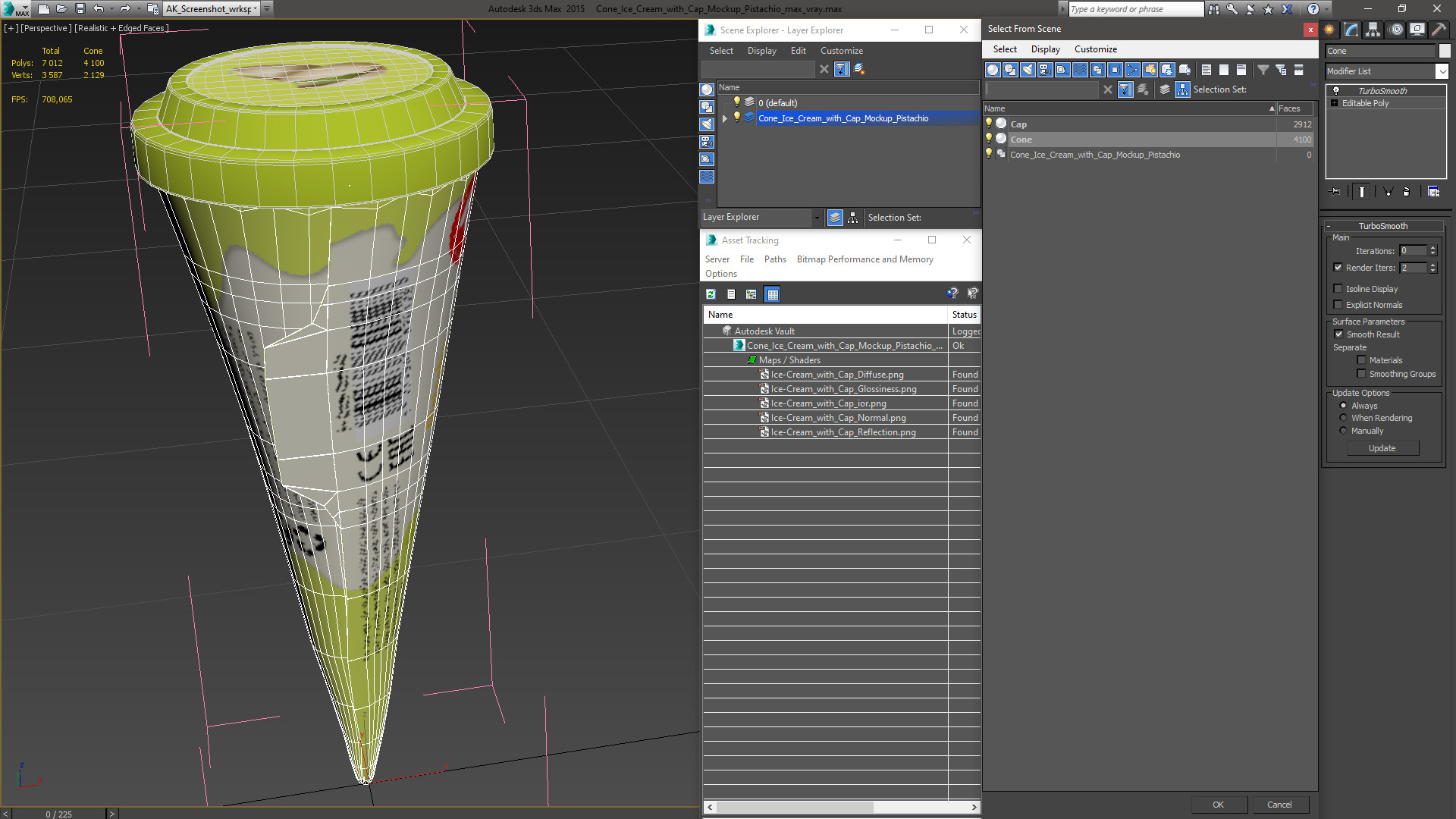Enable the Isoline Display checkbox
Viewport: 1456px width, 819px height.
(1338, 289)
